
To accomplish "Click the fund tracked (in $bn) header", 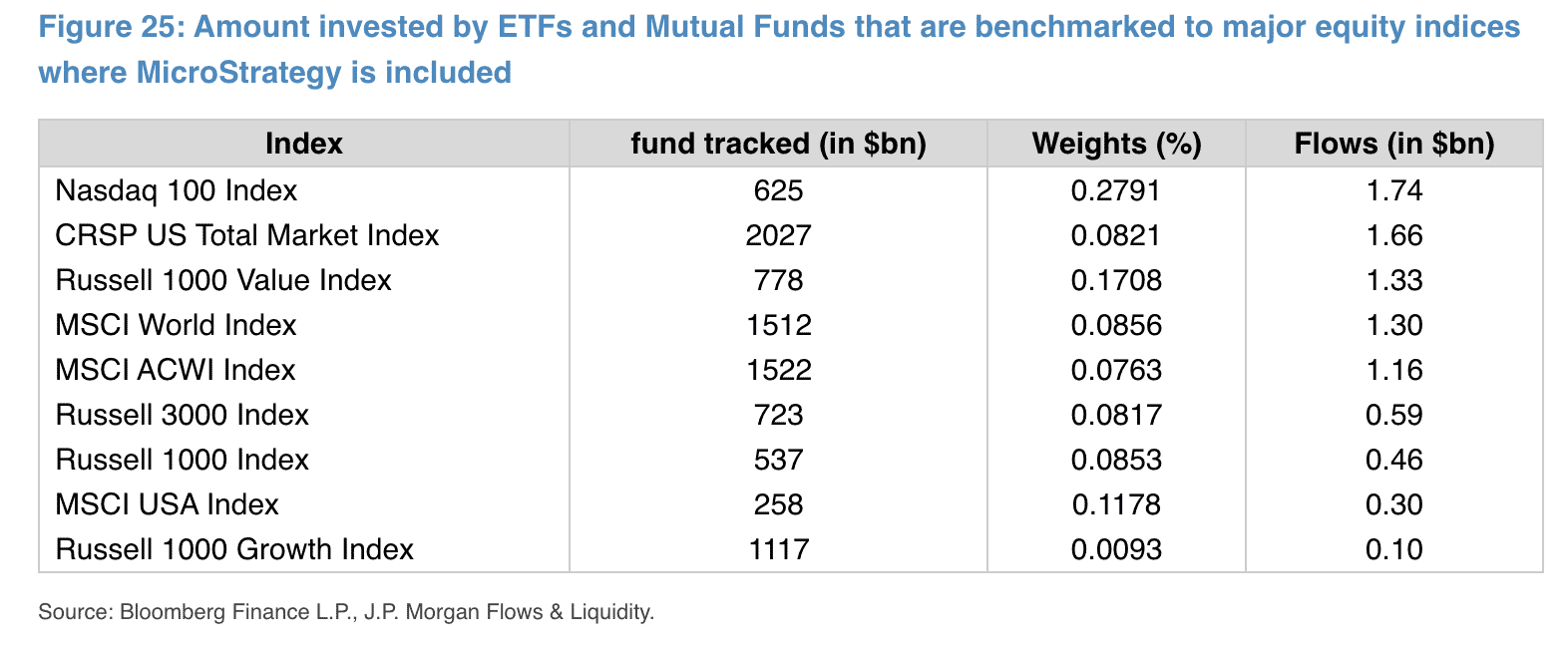I will (778, 144).
